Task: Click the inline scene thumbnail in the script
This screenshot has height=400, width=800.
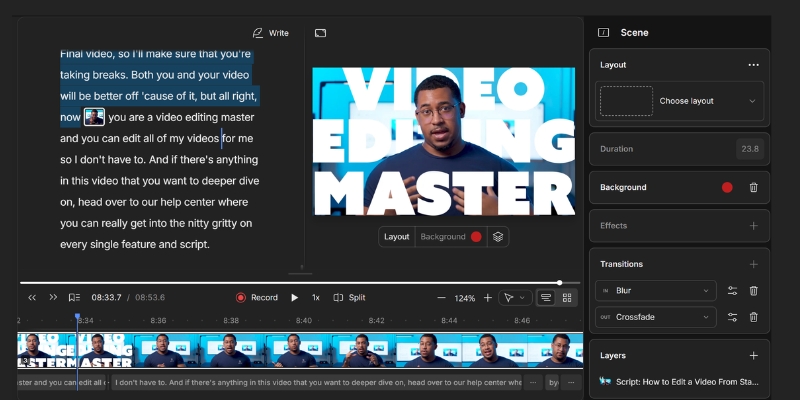Action: [94, 117]
